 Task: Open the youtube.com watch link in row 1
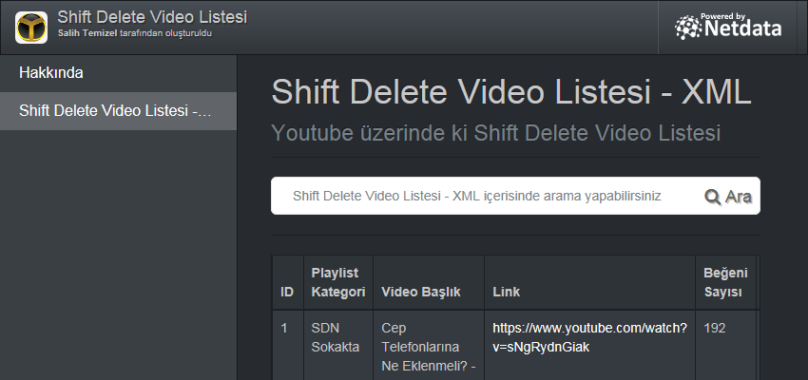click(x=590, y=338)
